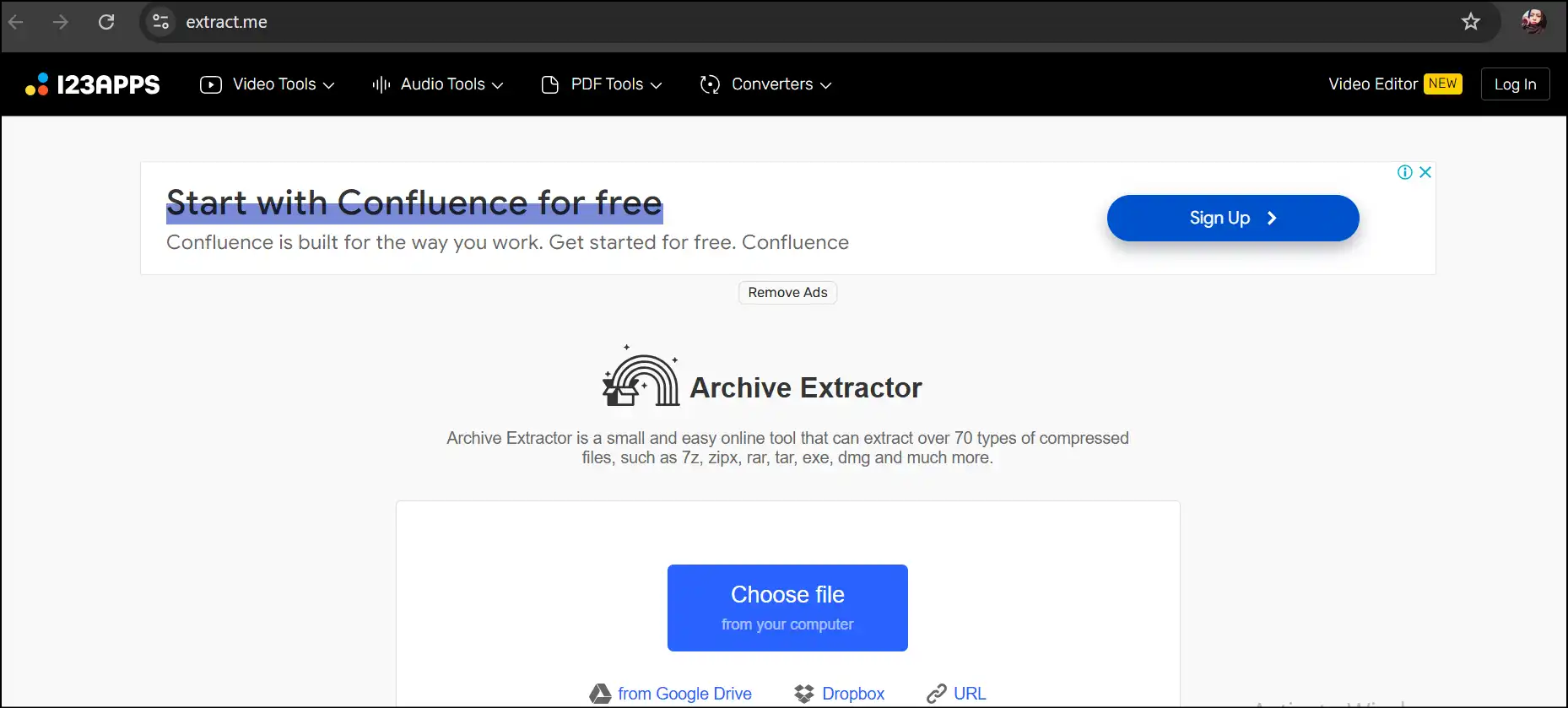The width and height of the screenshot is (1568, 708).
Task: Open the Video Editor link
Action: [x=1373, y=84]
